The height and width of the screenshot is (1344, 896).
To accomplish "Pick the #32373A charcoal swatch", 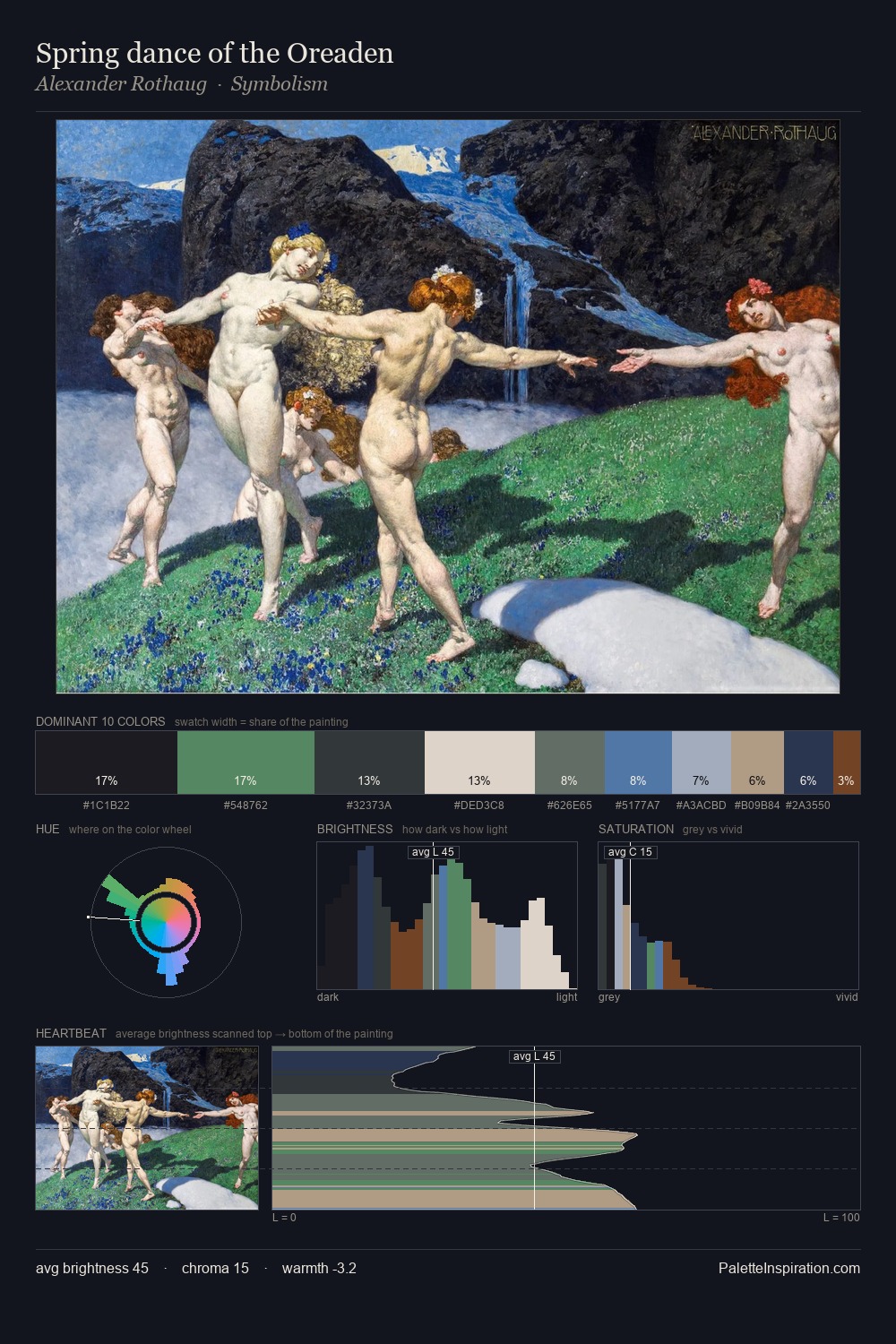I will [369, 762].
